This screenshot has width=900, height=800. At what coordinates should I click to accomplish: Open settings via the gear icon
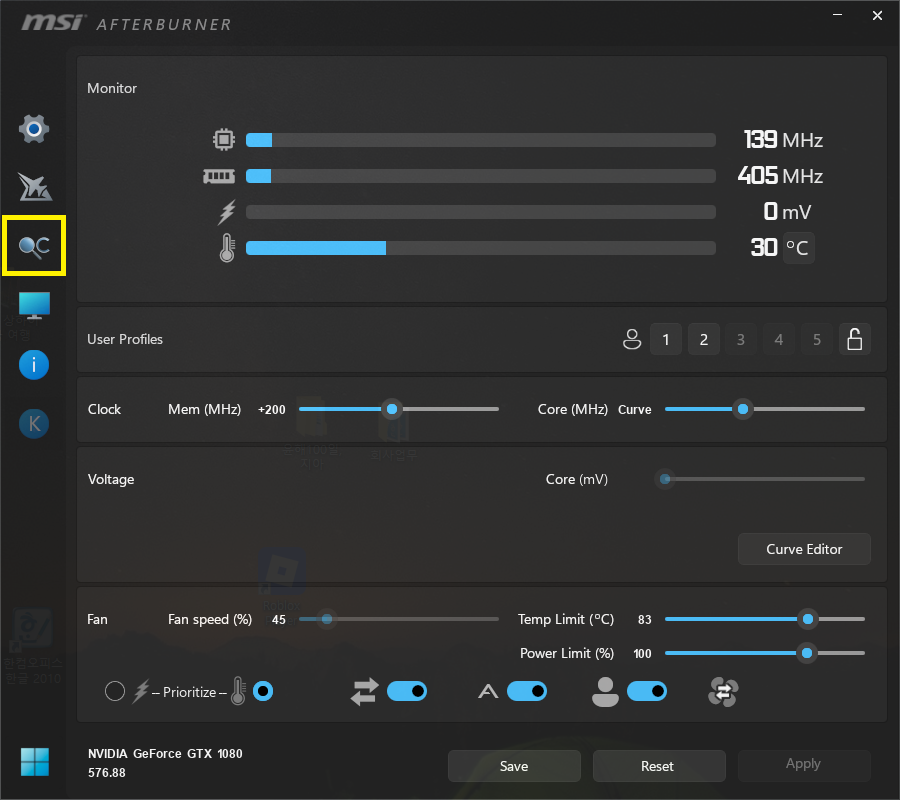34,129
